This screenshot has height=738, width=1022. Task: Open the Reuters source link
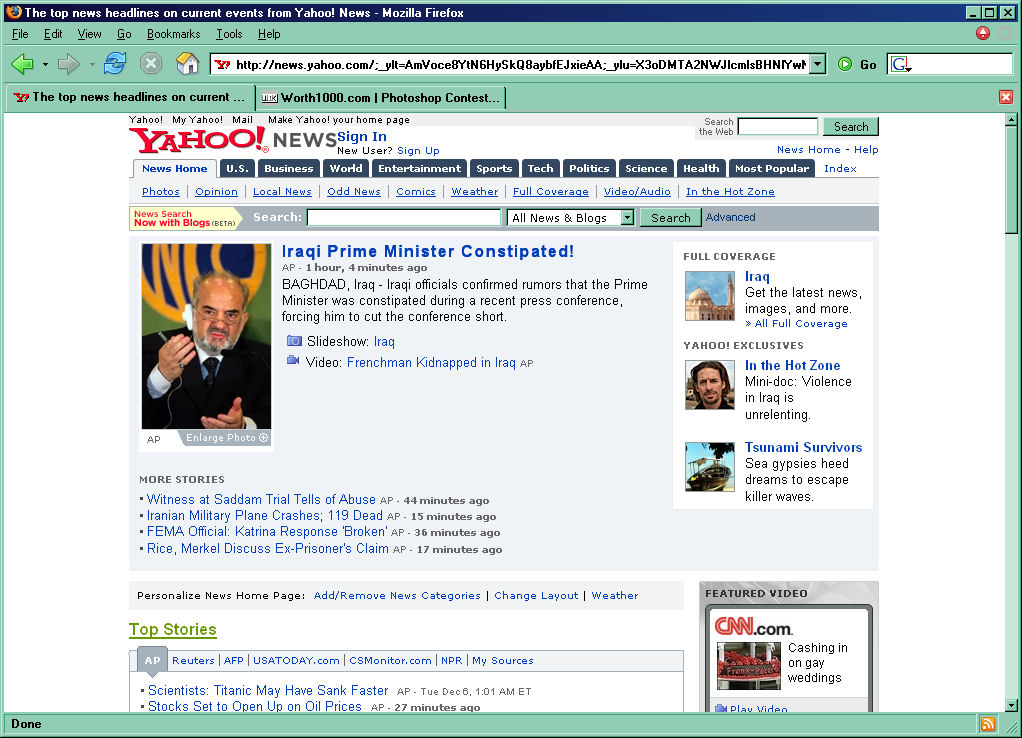[193, 660]
